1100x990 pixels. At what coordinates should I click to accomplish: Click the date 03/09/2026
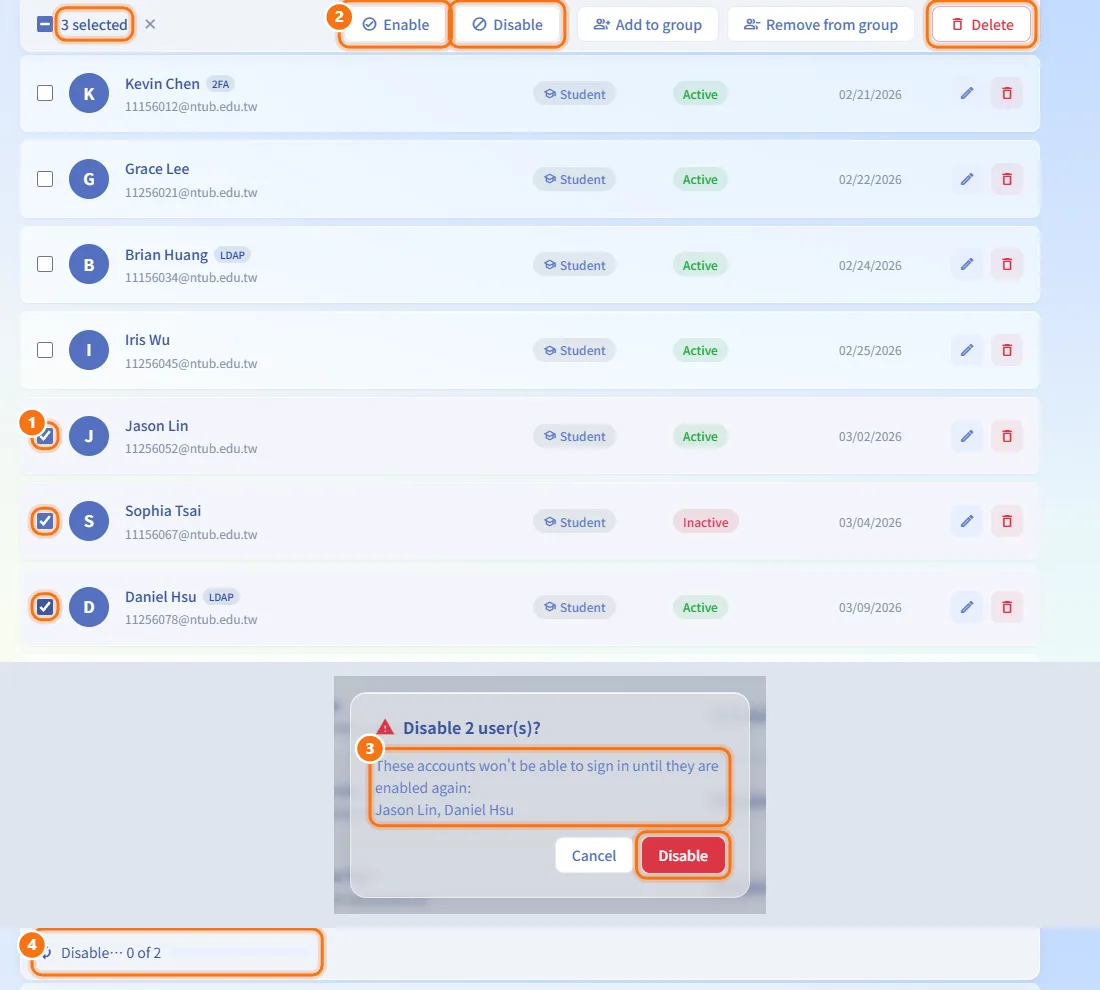(x=870, y=608)
